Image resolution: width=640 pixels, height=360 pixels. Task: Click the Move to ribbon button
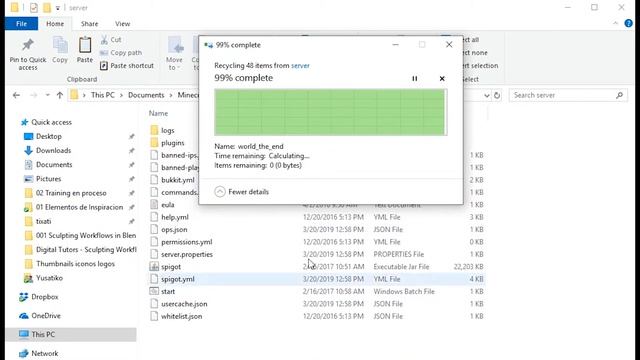175,53
